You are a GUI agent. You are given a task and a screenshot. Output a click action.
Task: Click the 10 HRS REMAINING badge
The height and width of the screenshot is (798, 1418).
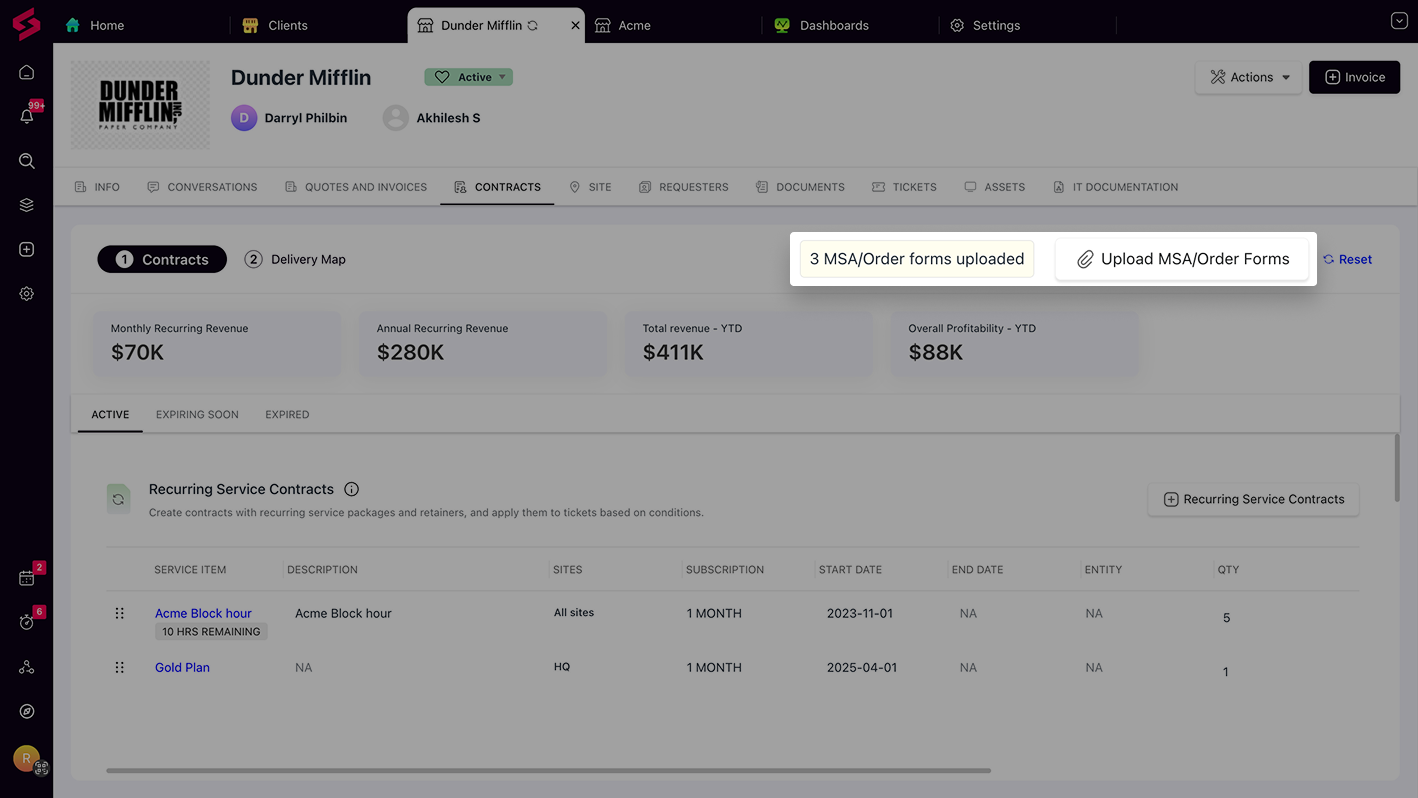click(211, 632)
